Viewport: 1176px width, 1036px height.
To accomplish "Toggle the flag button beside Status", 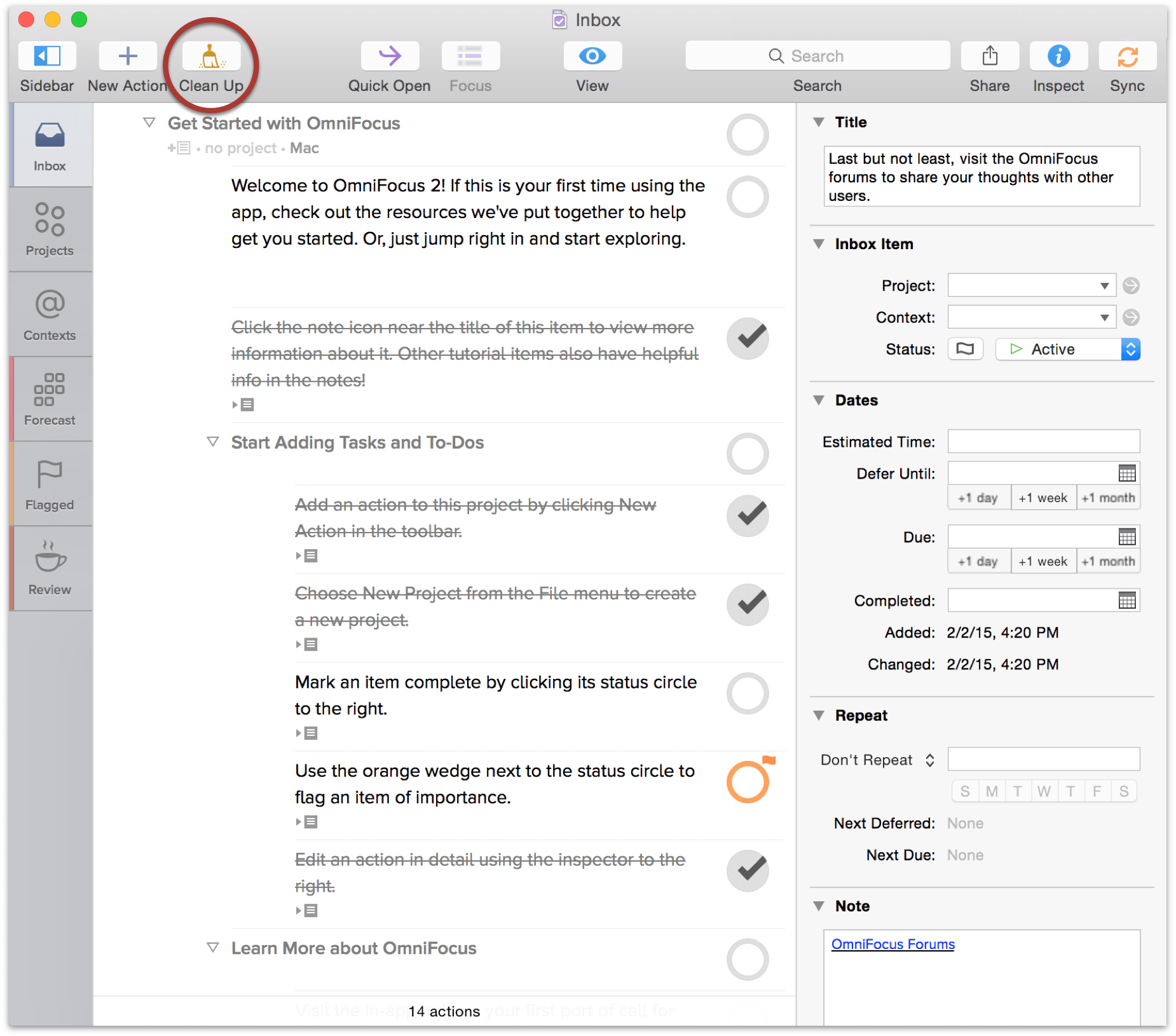I will point(965,350).
